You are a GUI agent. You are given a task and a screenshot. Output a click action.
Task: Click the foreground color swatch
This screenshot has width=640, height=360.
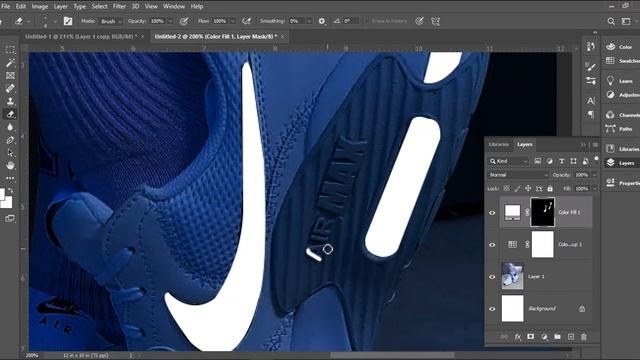tap(2, 193)
